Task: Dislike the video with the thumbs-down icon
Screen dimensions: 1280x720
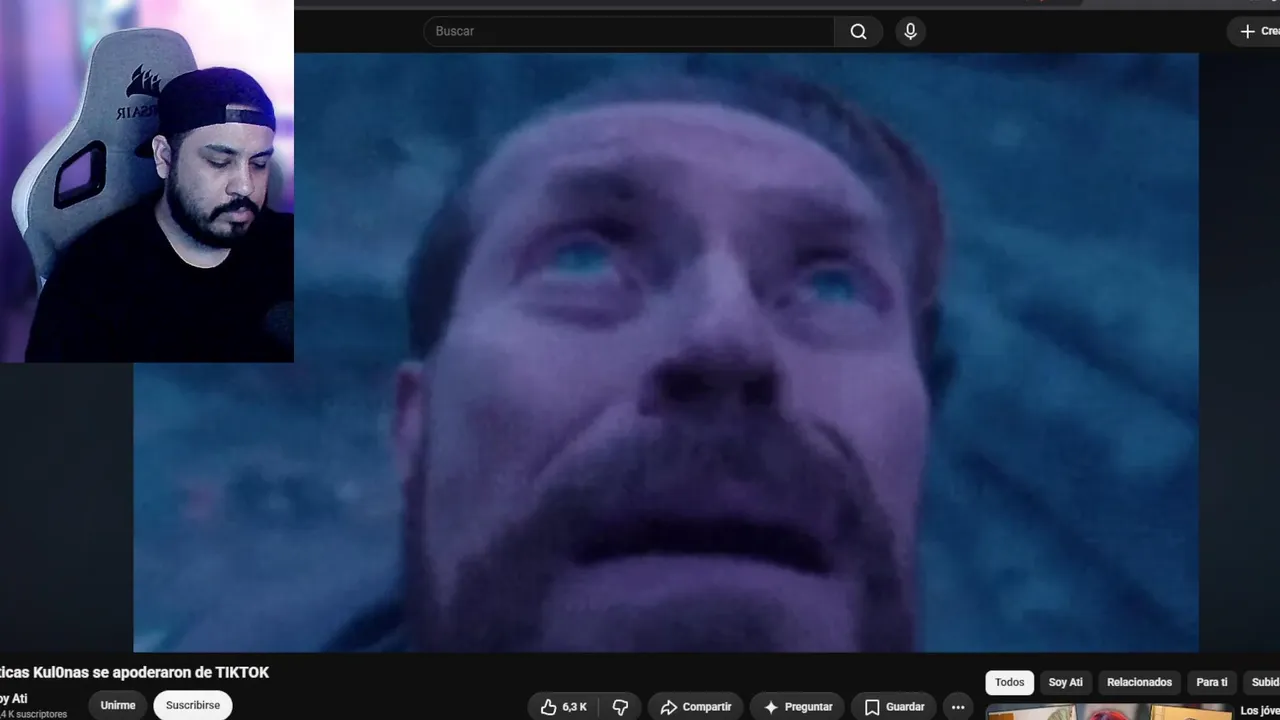Action: (620, 707)
